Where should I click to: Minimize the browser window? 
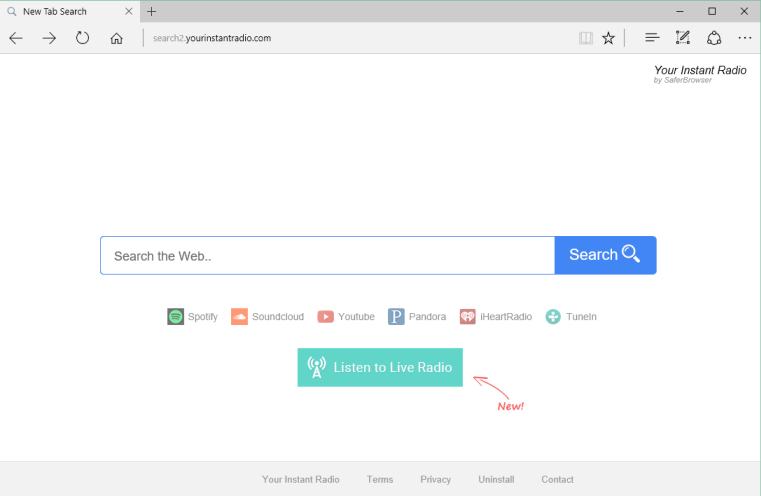coord(680,11)
